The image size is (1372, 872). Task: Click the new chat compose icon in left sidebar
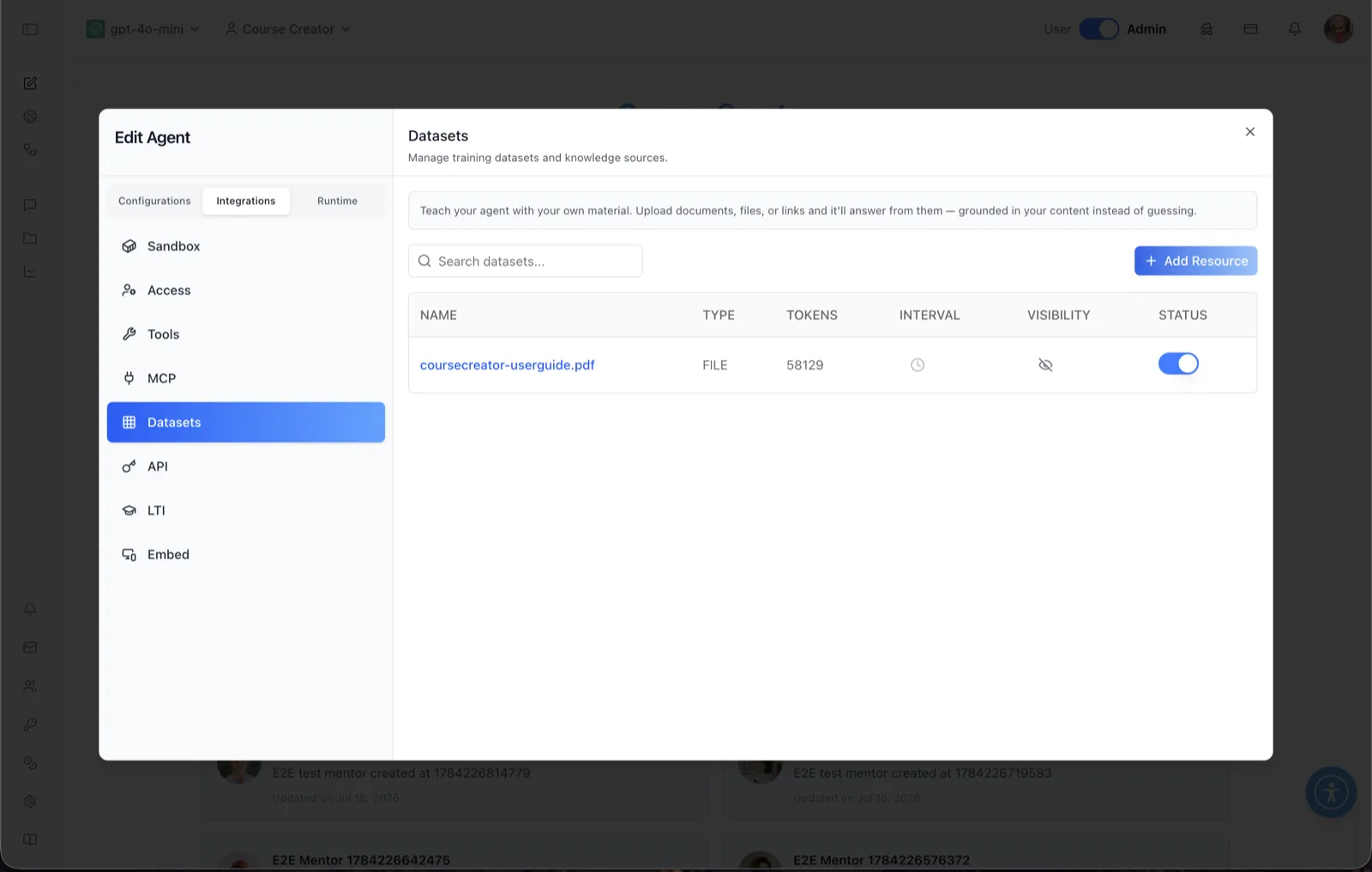click(x=30, y=83)
